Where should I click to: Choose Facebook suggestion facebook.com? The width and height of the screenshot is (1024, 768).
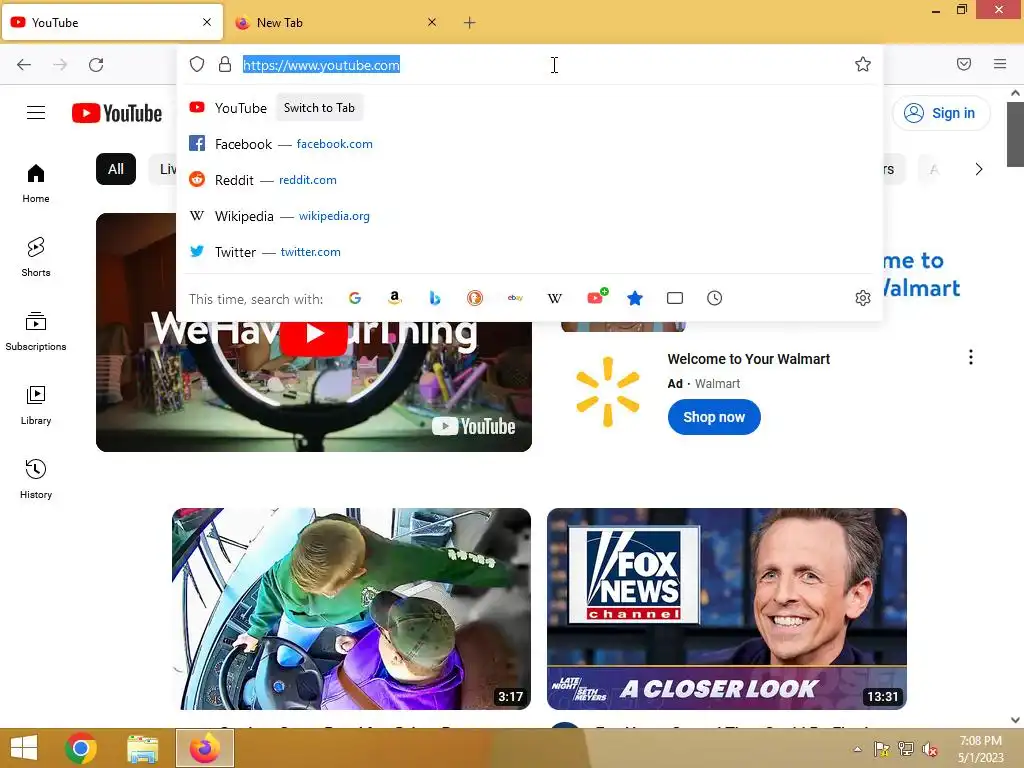[x=529, y=144]
